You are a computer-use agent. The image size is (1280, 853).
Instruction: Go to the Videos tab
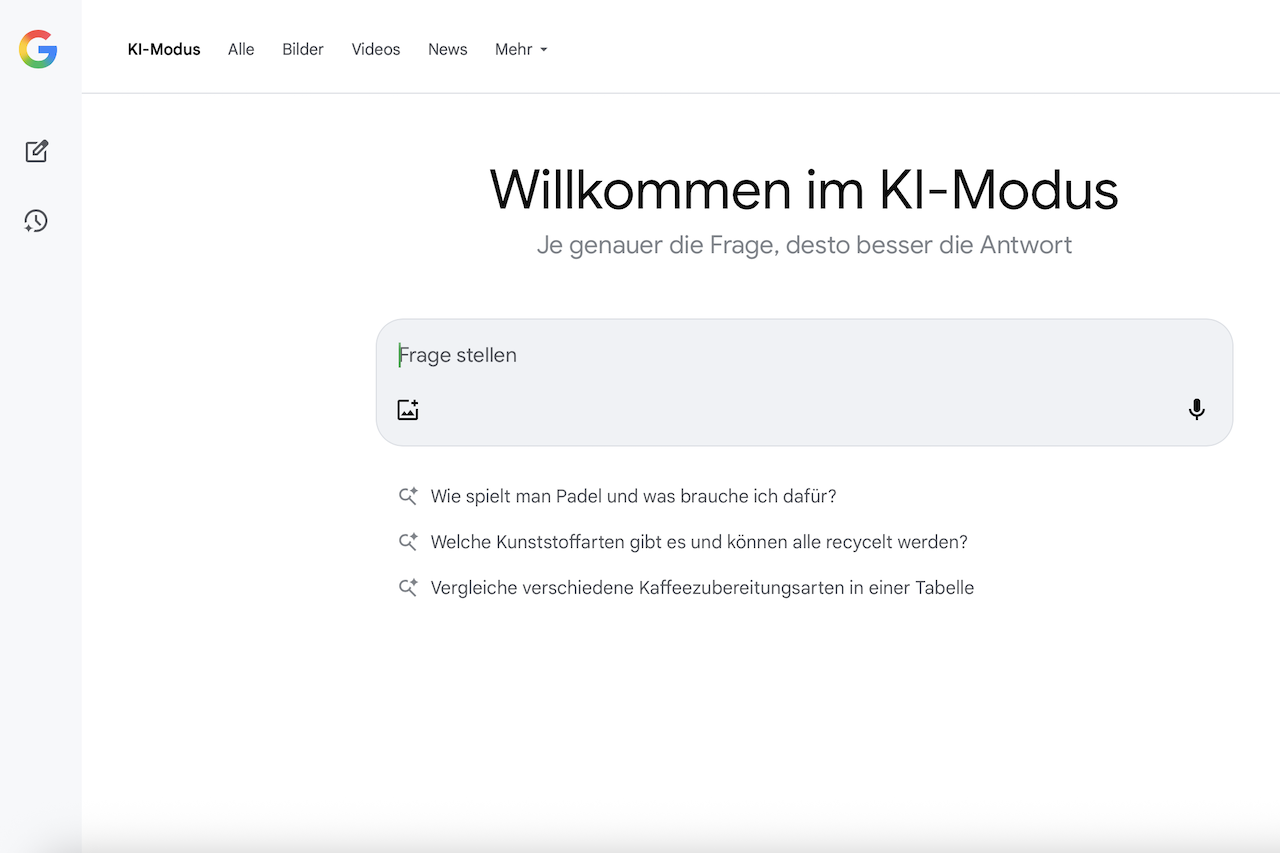pos(376,49)
